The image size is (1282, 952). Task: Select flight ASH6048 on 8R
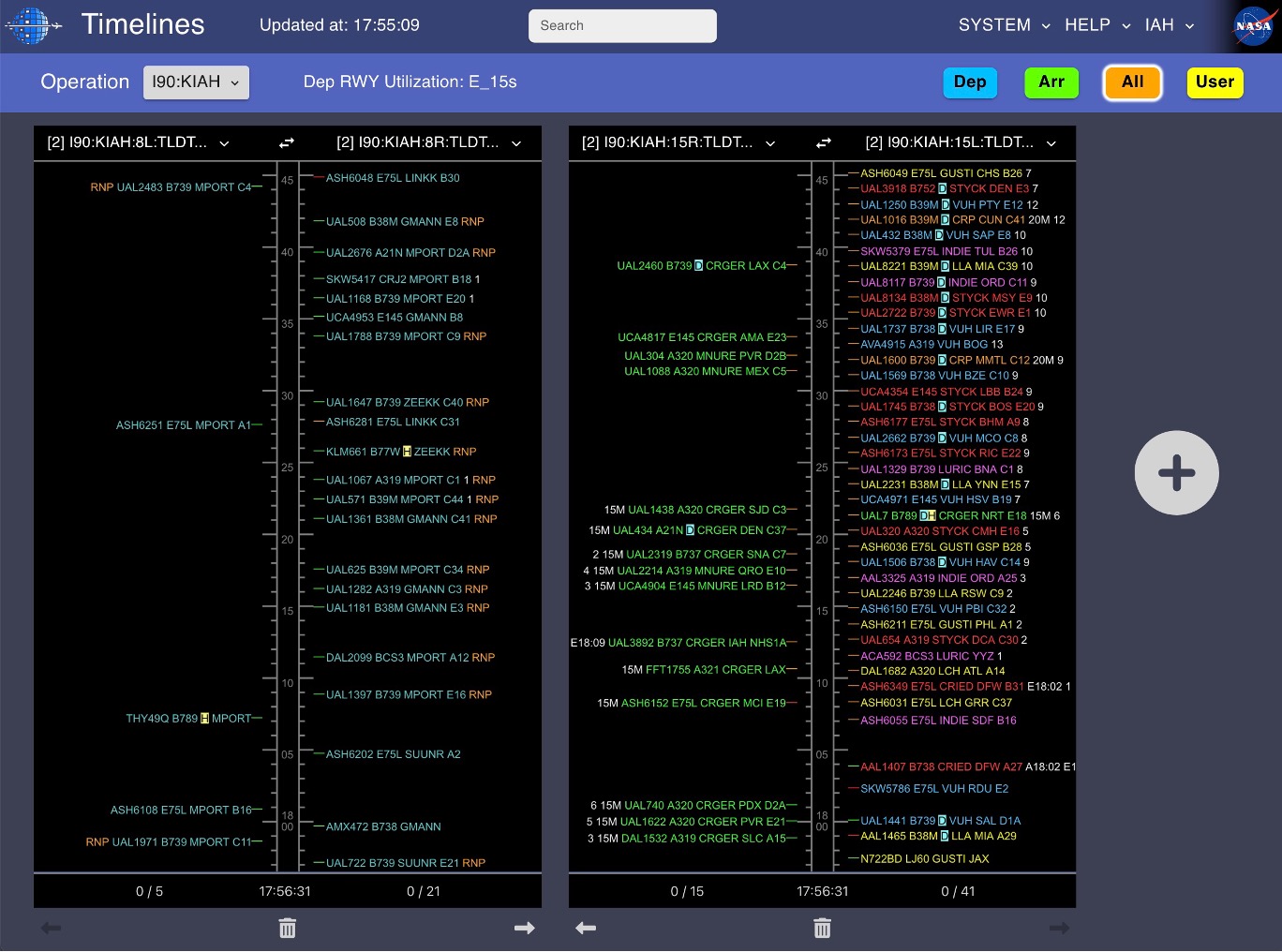(x=393, y=178)
